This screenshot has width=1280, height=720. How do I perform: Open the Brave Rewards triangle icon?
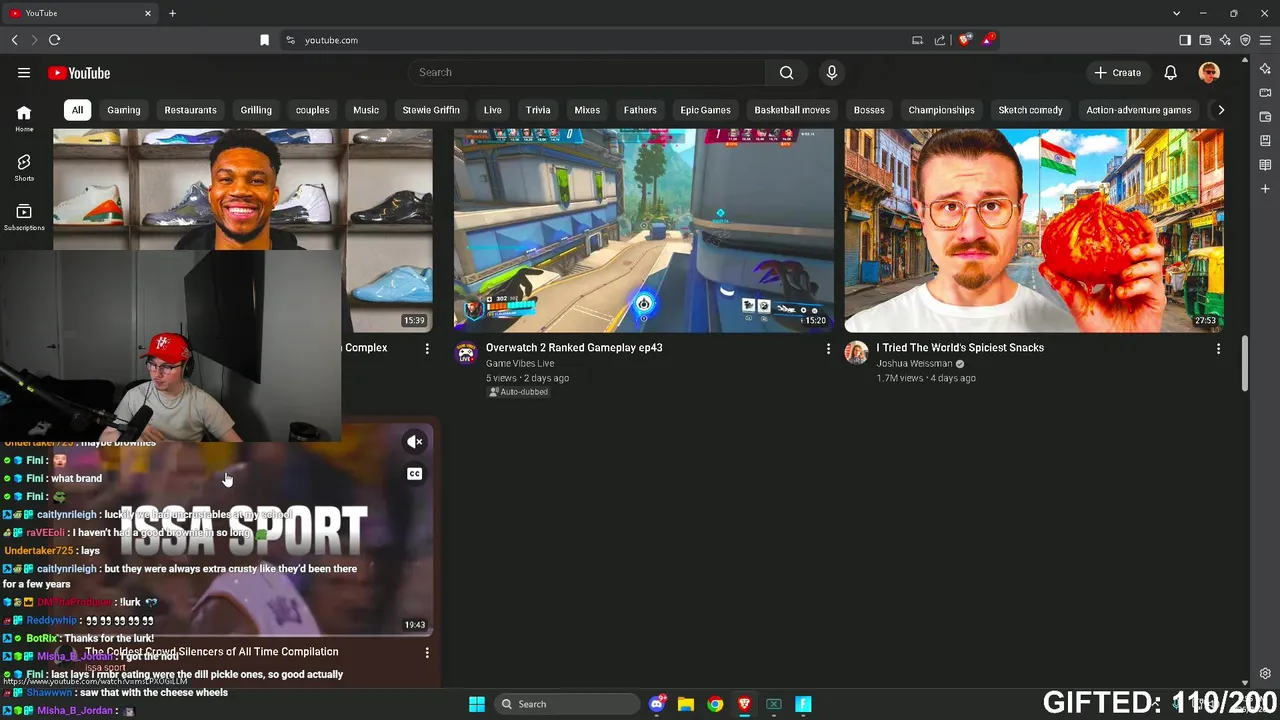pos(988,40)
